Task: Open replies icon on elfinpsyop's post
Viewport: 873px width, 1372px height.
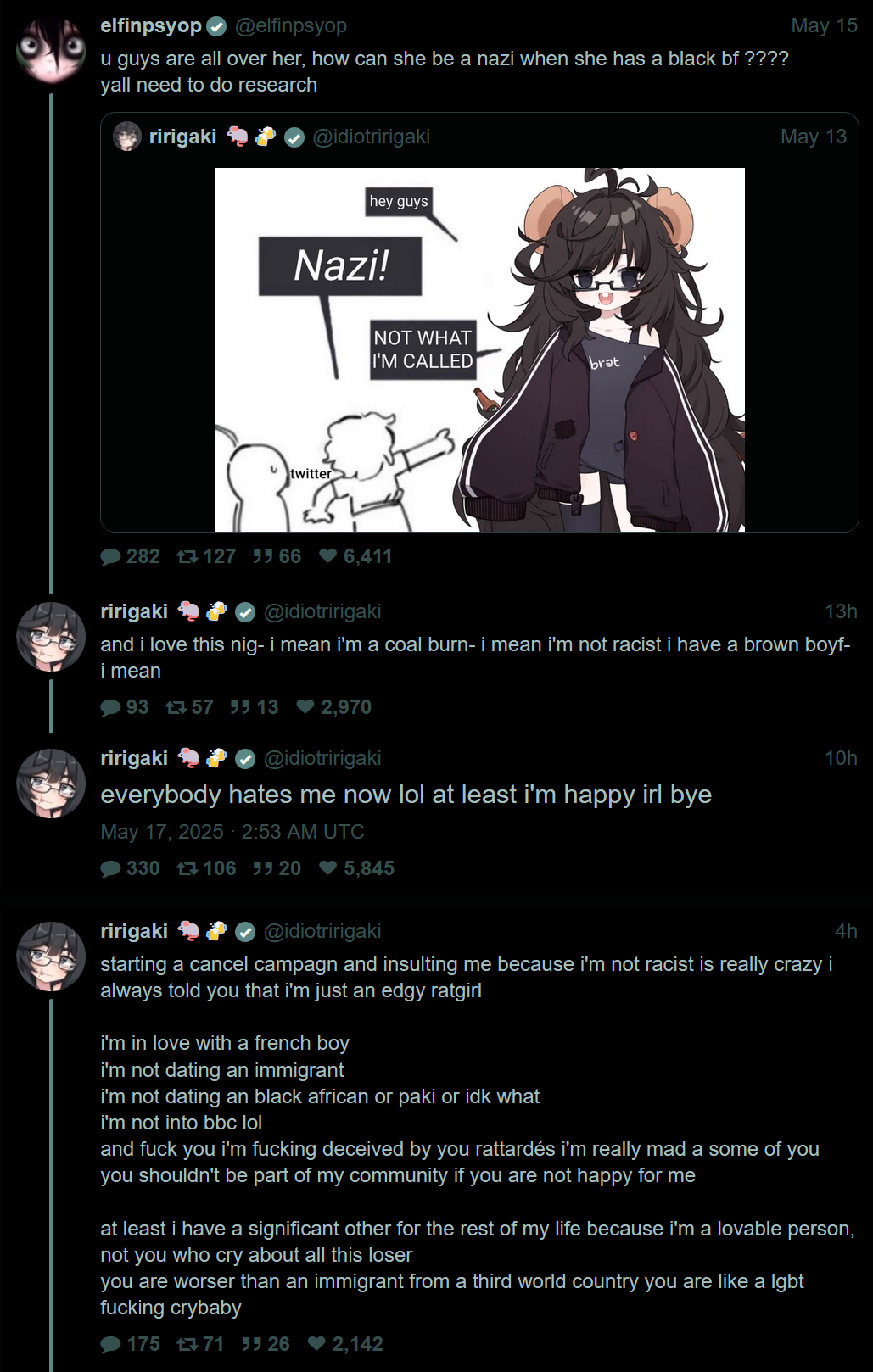Action: point(111,556)
